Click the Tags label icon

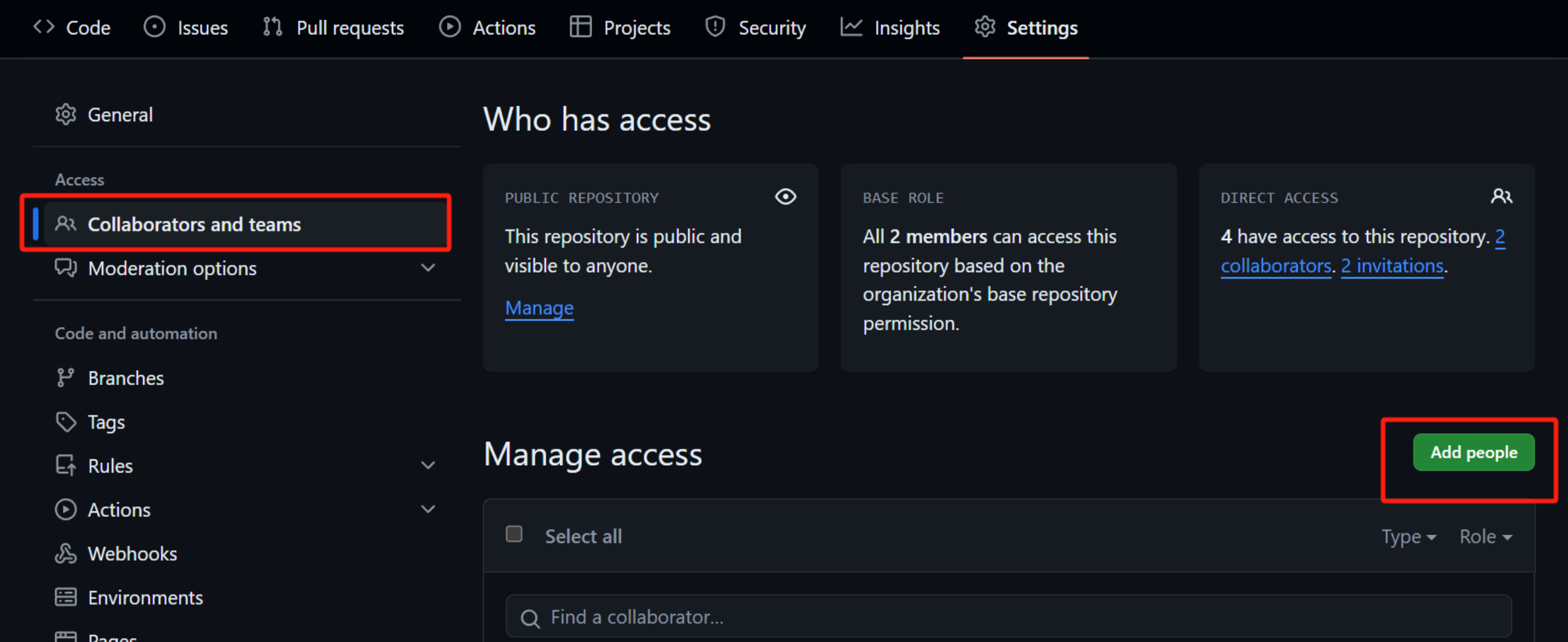point(66,422)
